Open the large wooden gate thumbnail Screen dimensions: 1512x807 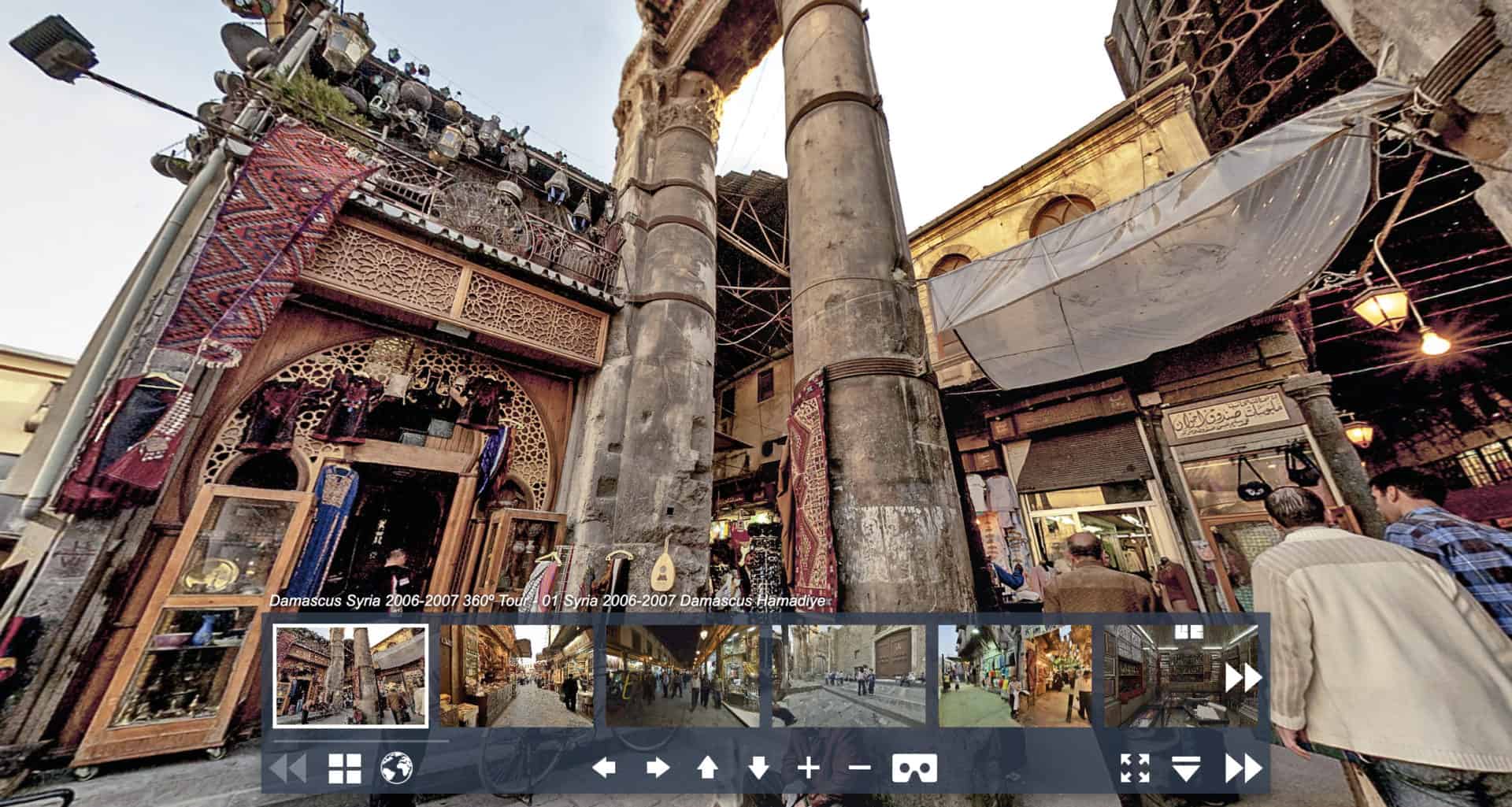coord(849,676)
